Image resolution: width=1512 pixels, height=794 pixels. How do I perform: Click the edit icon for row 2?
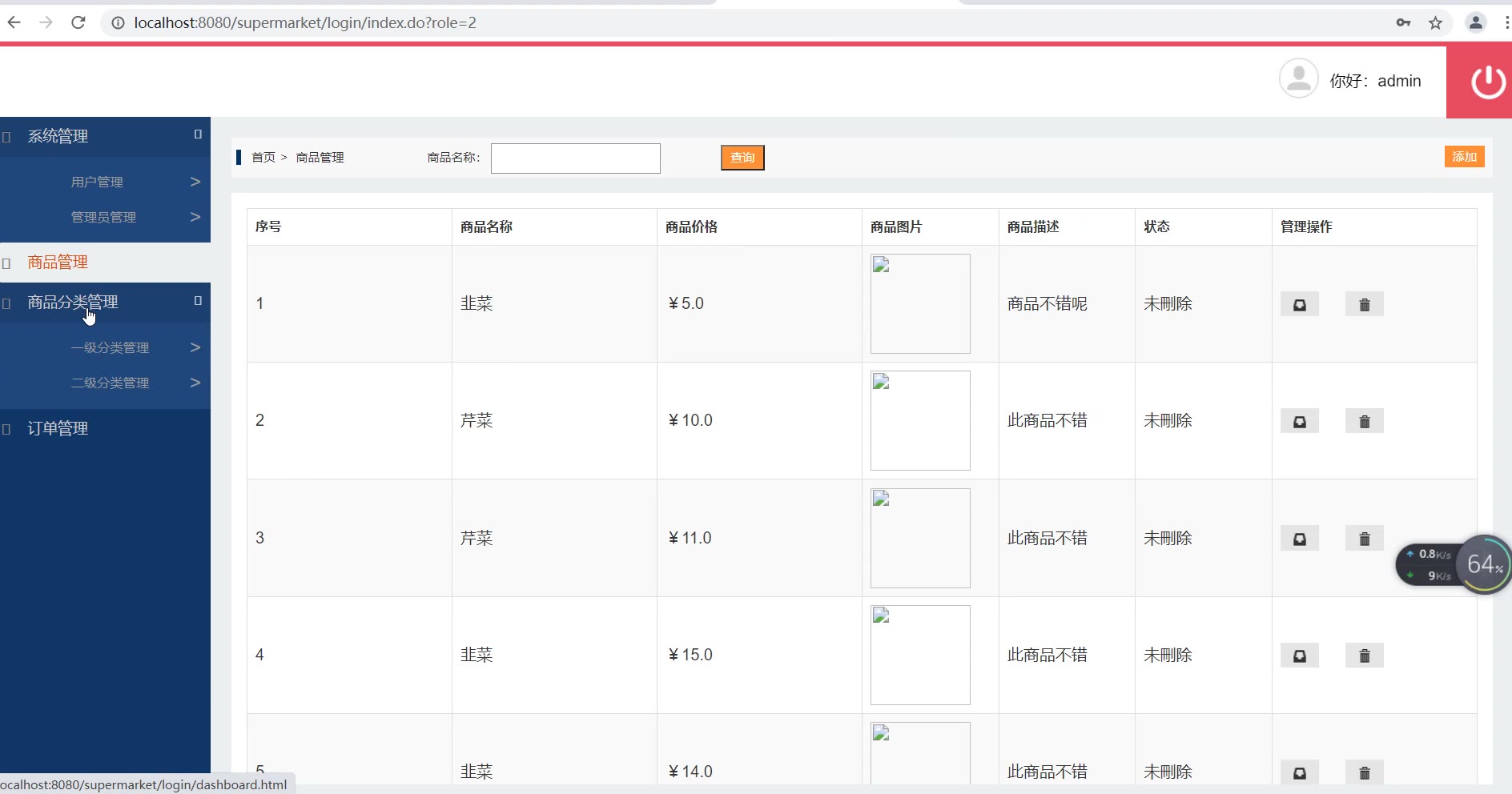[1299, 421]
